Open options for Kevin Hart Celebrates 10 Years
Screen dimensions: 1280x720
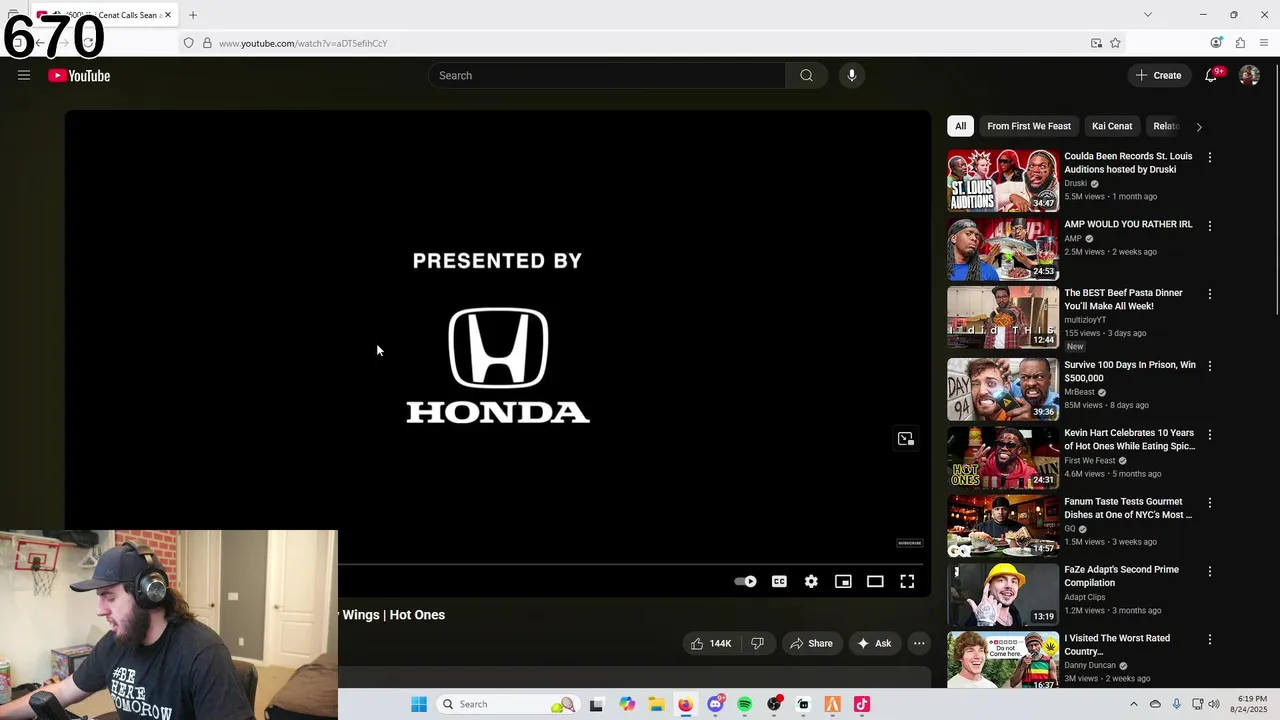click(1210, 435)
